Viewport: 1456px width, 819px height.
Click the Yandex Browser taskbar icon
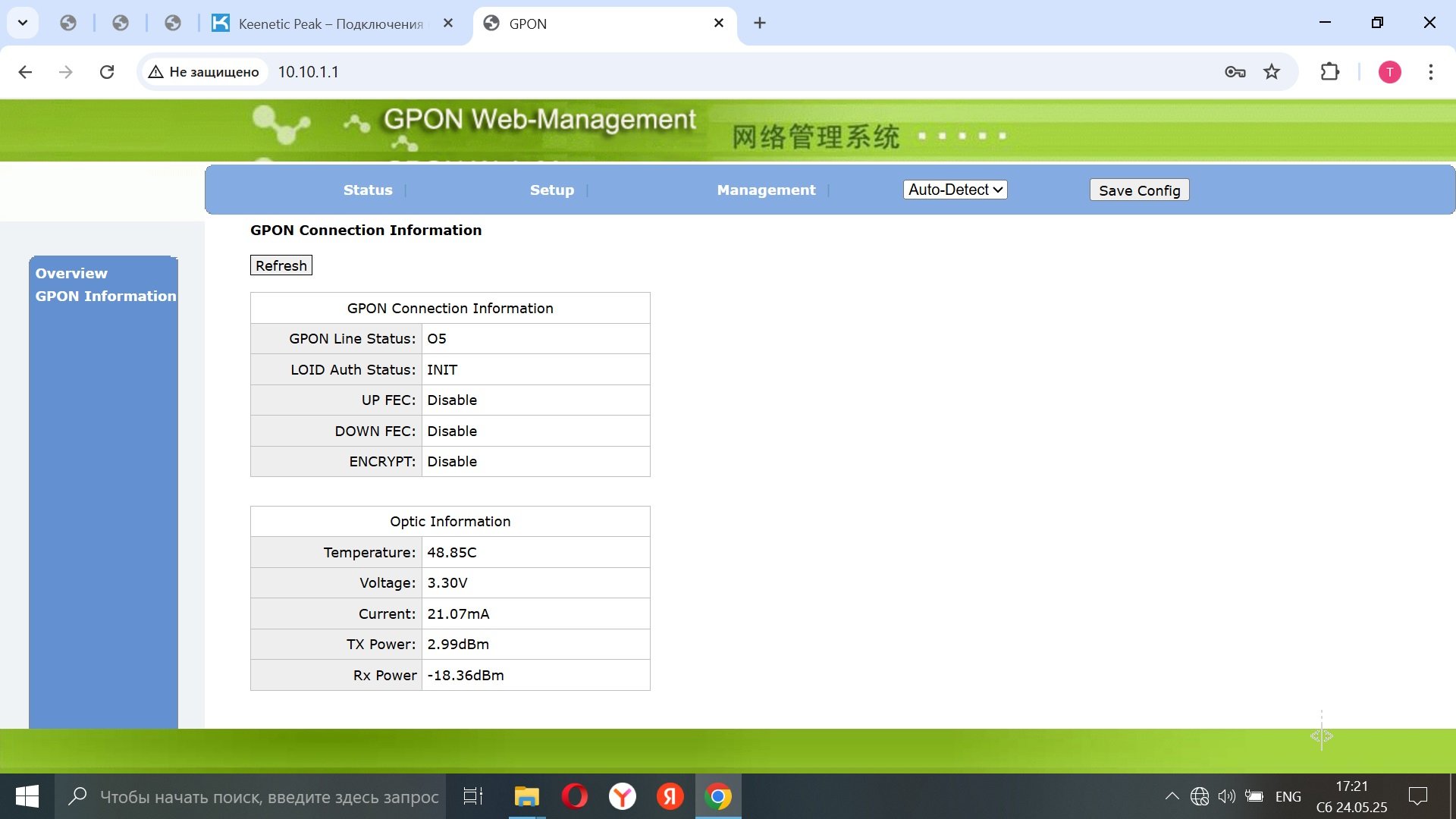click(x=622, y=796)
